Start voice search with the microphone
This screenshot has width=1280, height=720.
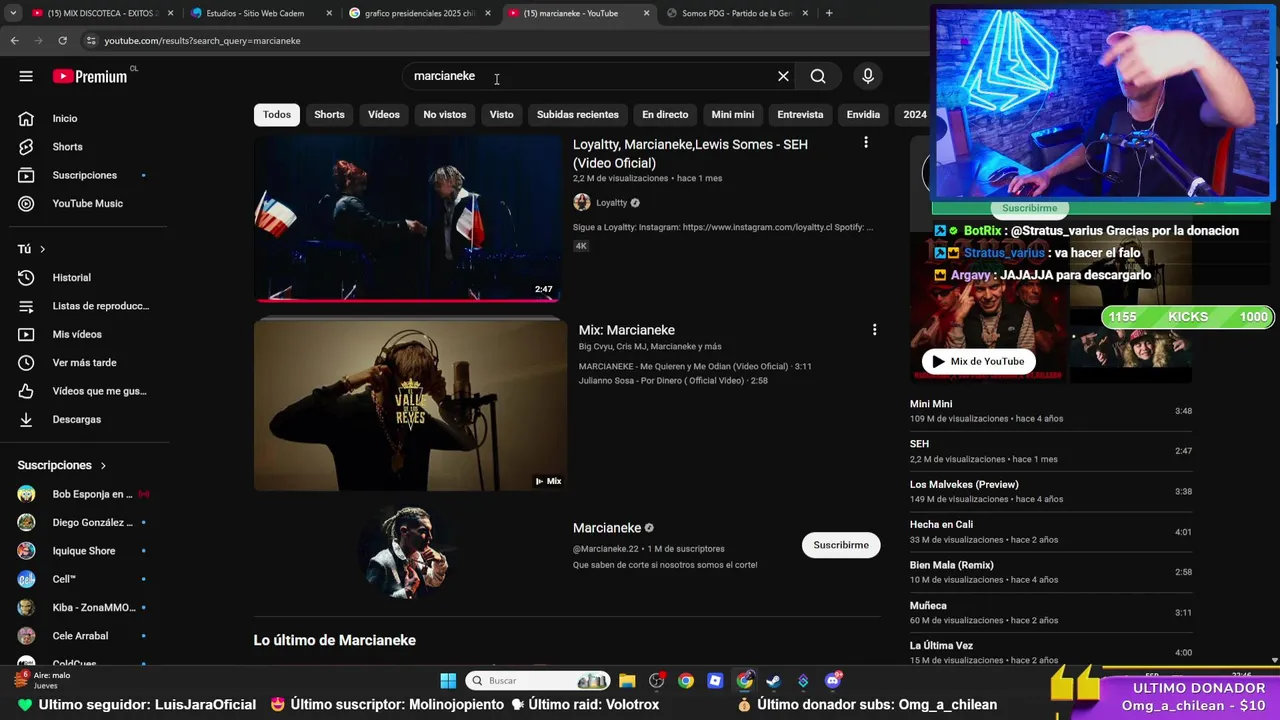[x=868, y=76]
